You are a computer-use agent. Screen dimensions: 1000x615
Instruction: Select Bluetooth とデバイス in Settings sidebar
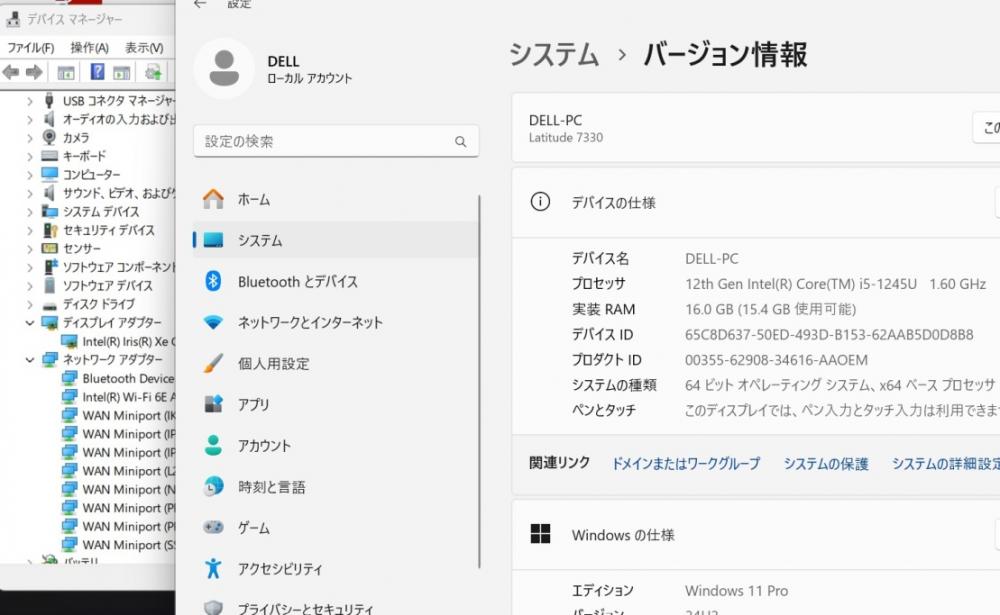pos(335,281)
